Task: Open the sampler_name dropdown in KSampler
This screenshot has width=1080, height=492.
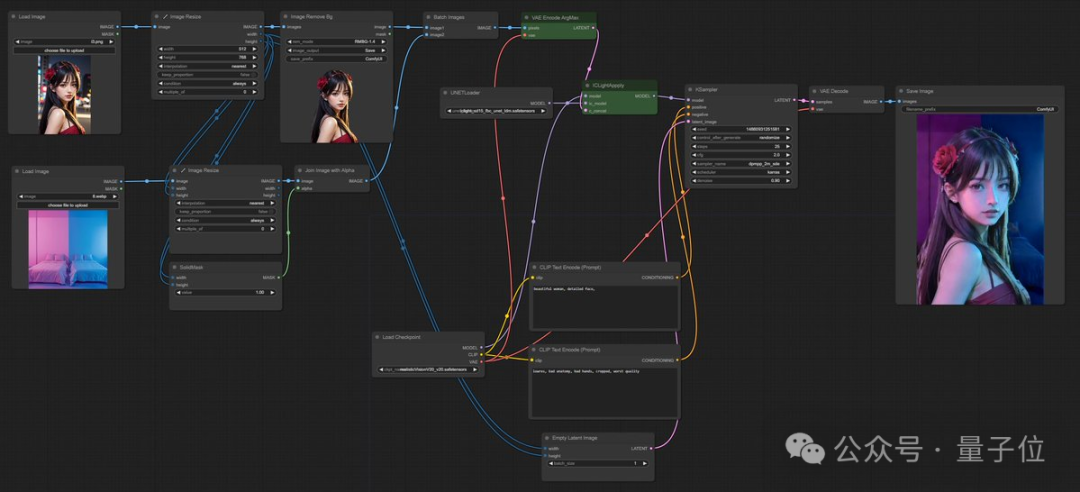Action: pos(741,163)
